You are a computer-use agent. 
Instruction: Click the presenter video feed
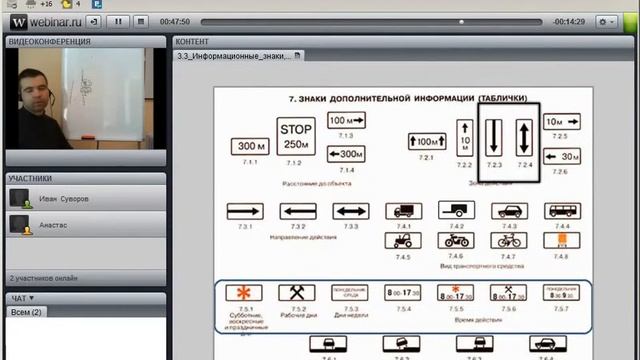tap(86, 98)
